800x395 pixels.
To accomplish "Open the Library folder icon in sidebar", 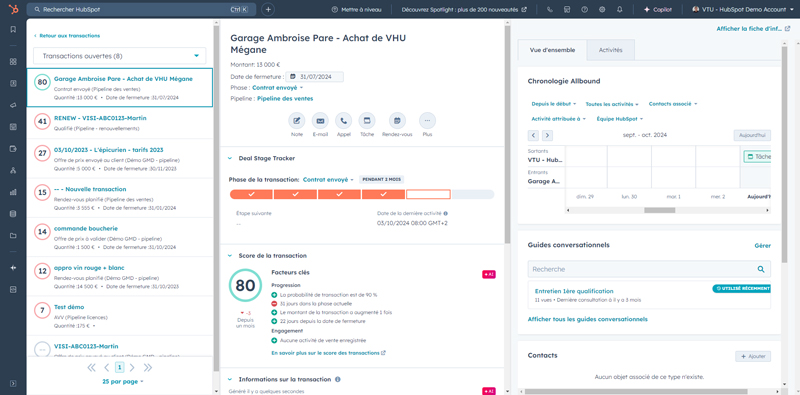I will pyautogui.click(x=13, y=236).
